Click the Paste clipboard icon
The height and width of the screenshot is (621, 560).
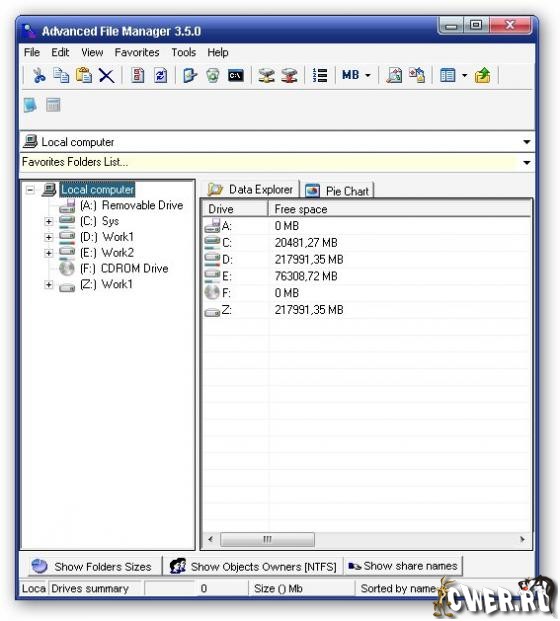pos(84,75)
